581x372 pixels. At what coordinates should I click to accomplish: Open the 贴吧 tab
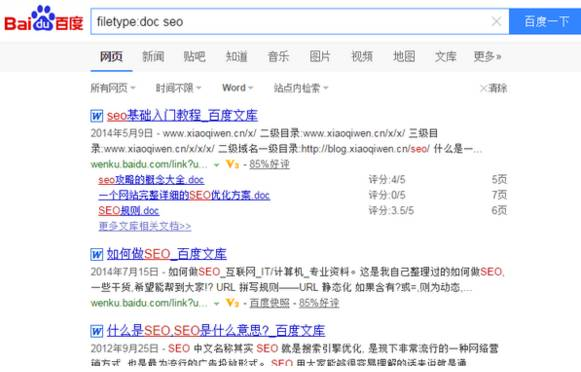pyautogui.click(x=195, y=57)
